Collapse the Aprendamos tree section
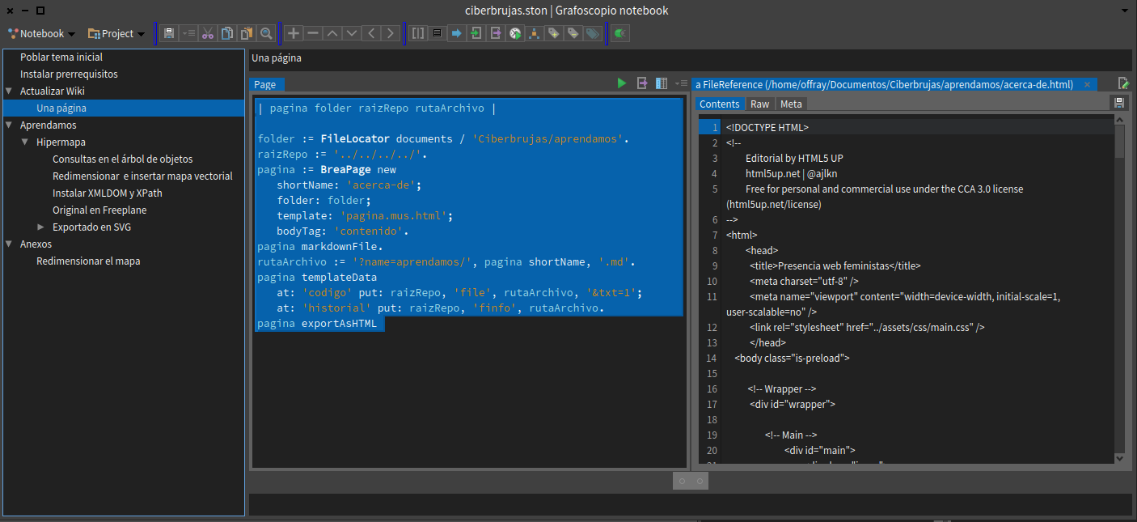 [9, 125]
